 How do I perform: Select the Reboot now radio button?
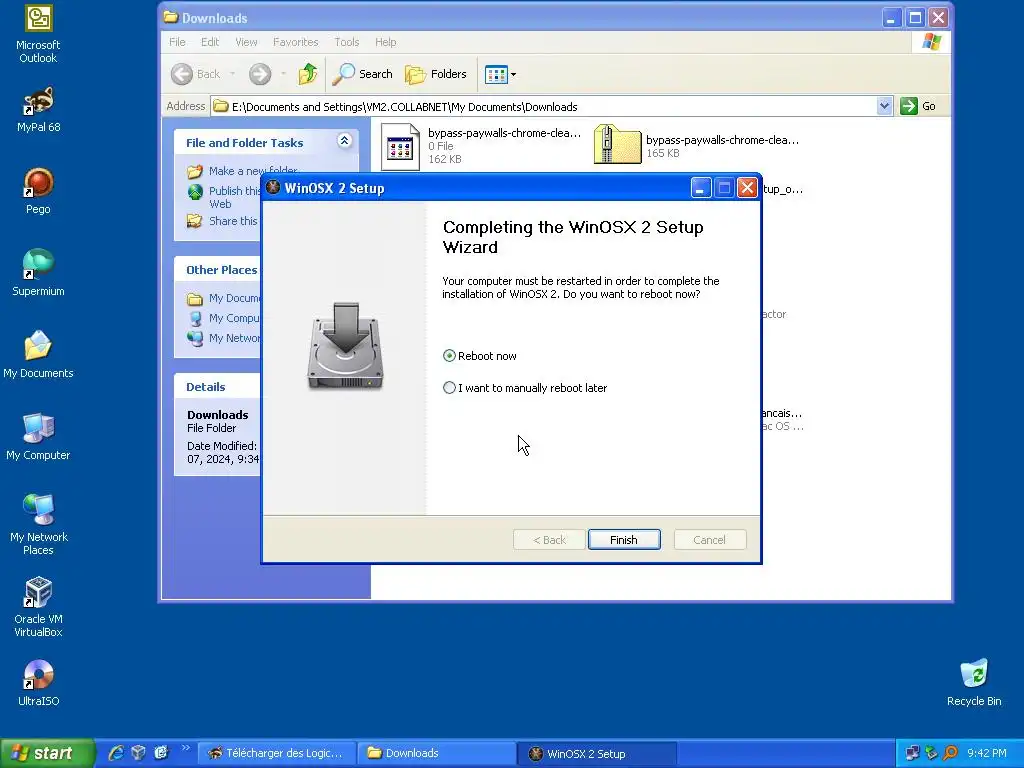click(449, 356)
